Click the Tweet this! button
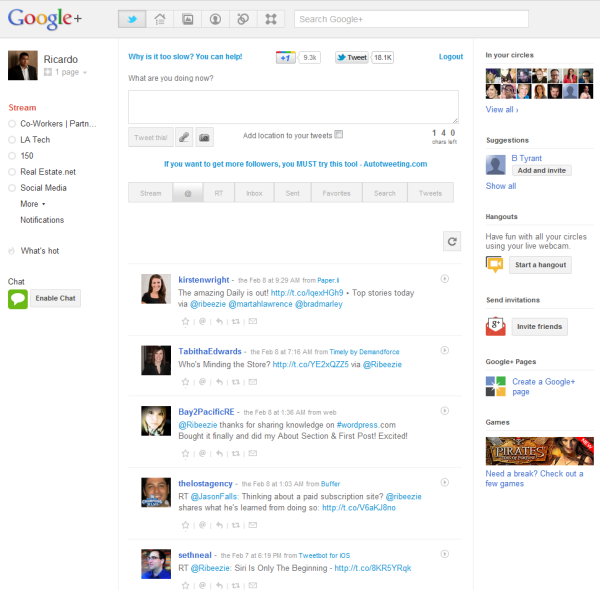This screenshot has height=590, width=600. pyautogui.click(x=151, y=137)
